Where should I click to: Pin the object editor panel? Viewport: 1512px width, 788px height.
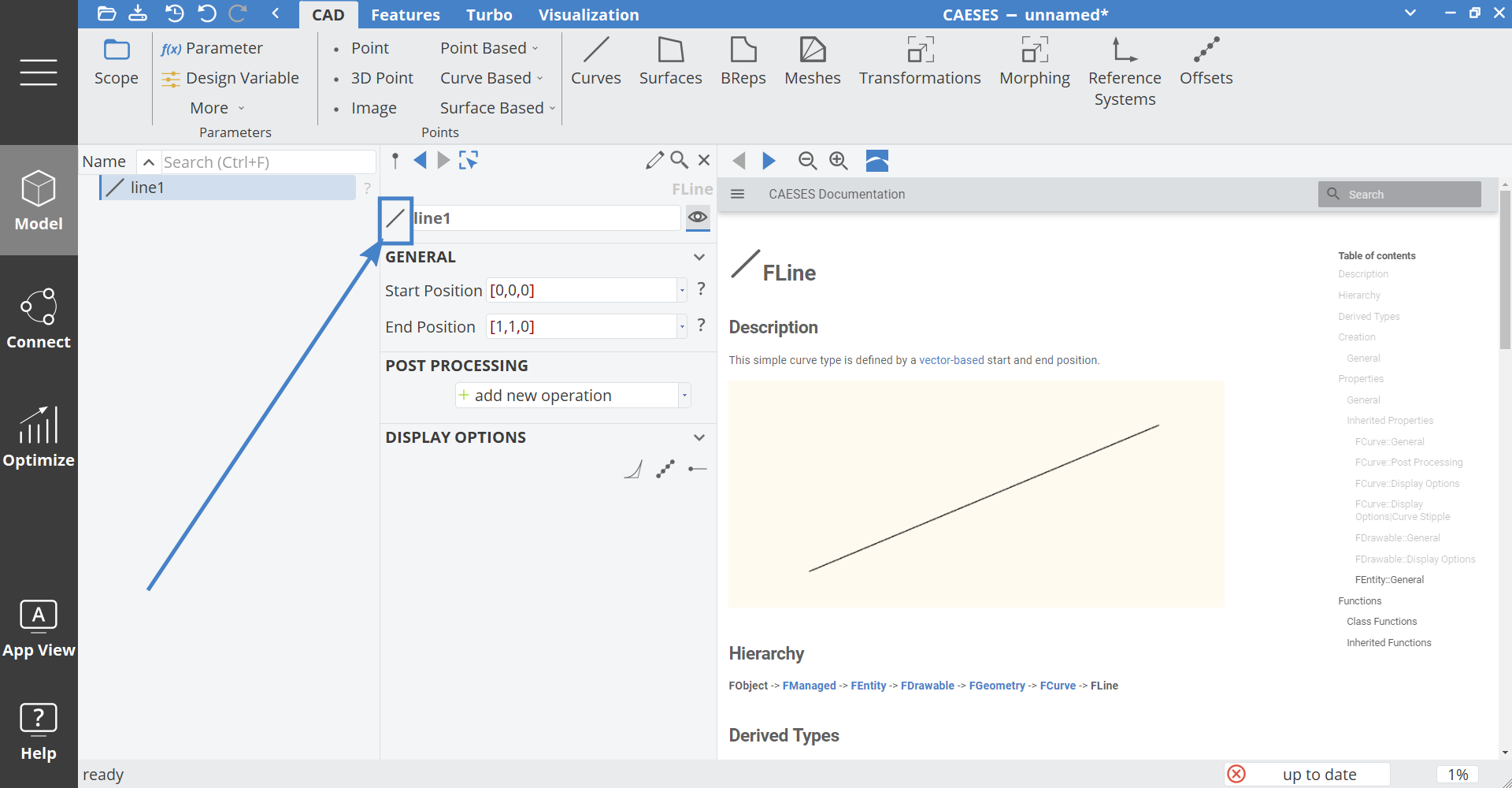(x=395, y=161)
